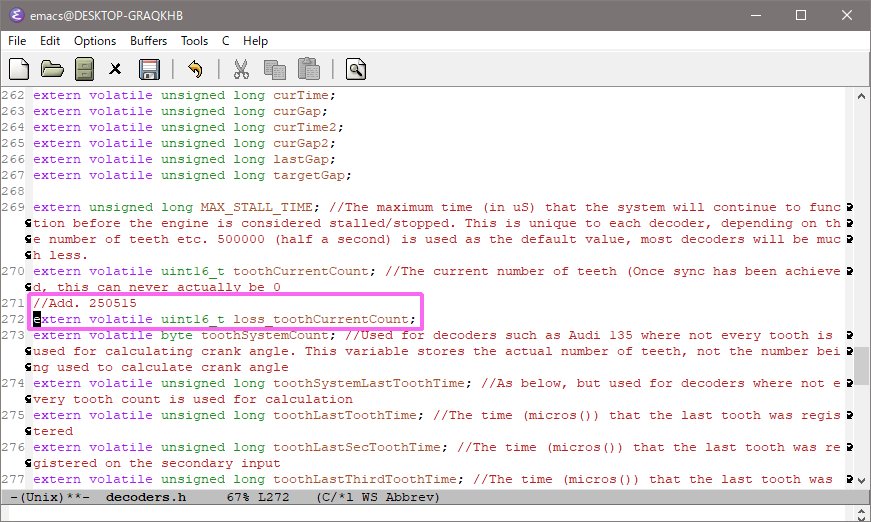Click the (Unix) end-of-line indicator in mode line

pos(42,497)
